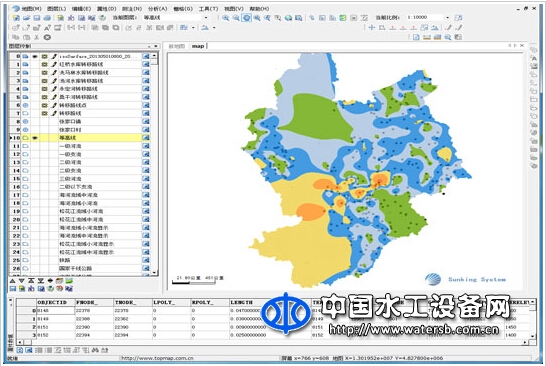Toggle selectable icon for layer row 5
546x366 pixels.
pyautogui.click(x=45, y=97)
